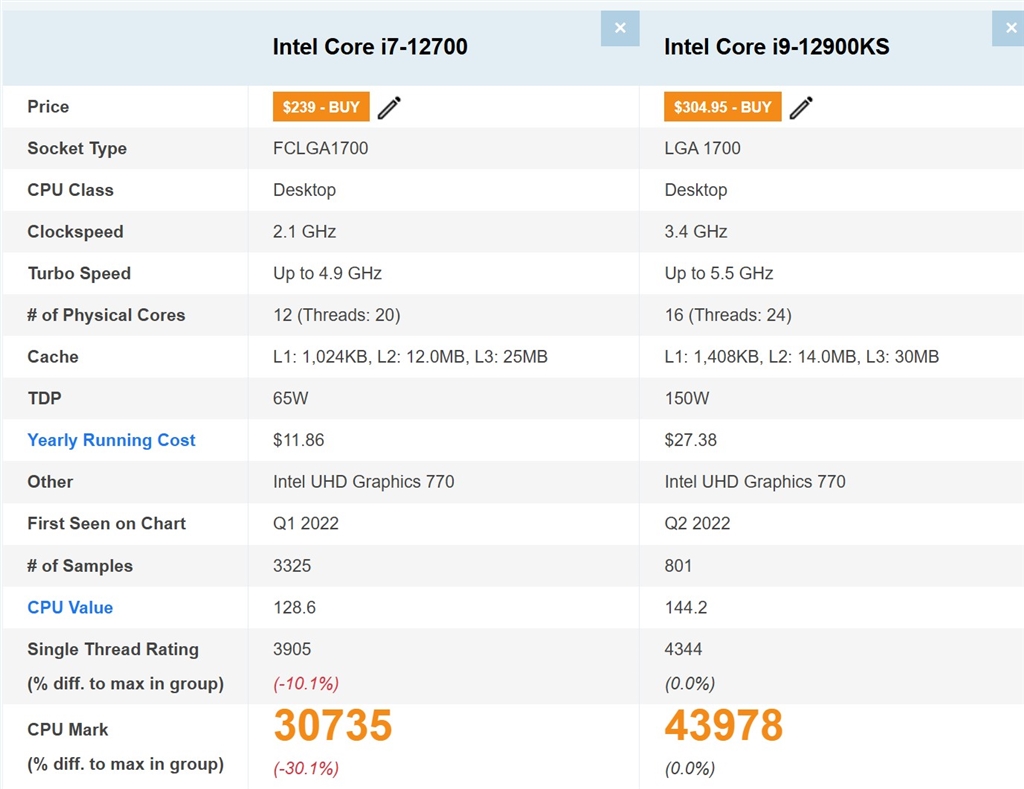Click the CPU Class row label
This screenshot has height=789, width=1024.
pyautogui.click(x=71, y=190)
